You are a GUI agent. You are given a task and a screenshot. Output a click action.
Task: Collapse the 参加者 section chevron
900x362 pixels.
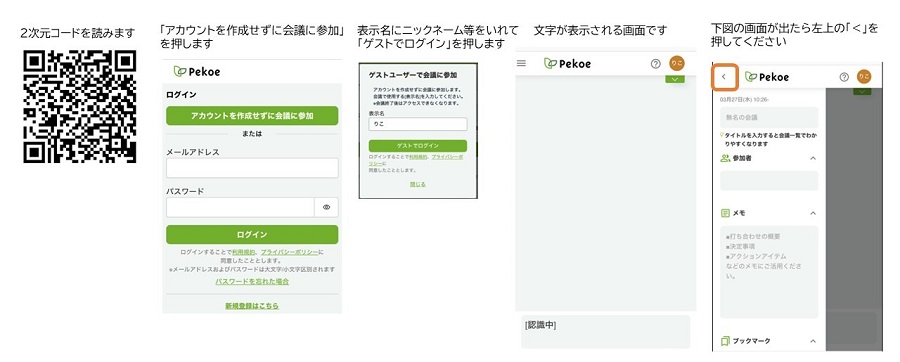point(813,158)
